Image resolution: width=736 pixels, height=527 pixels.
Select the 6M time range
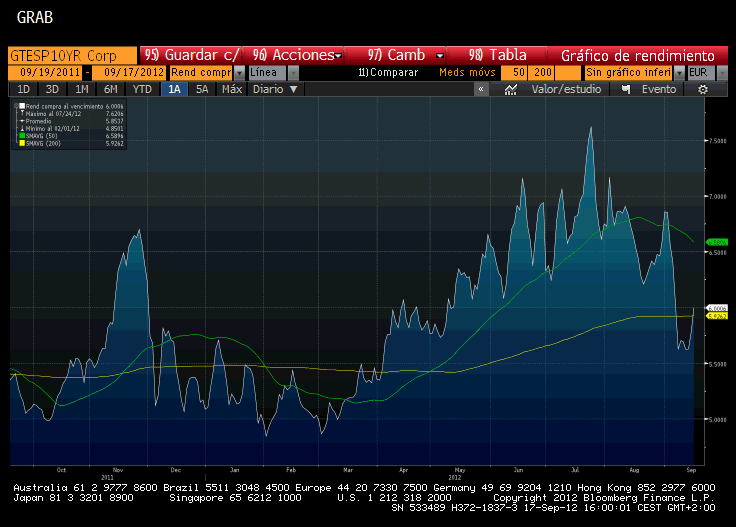[x=110, y=89]
